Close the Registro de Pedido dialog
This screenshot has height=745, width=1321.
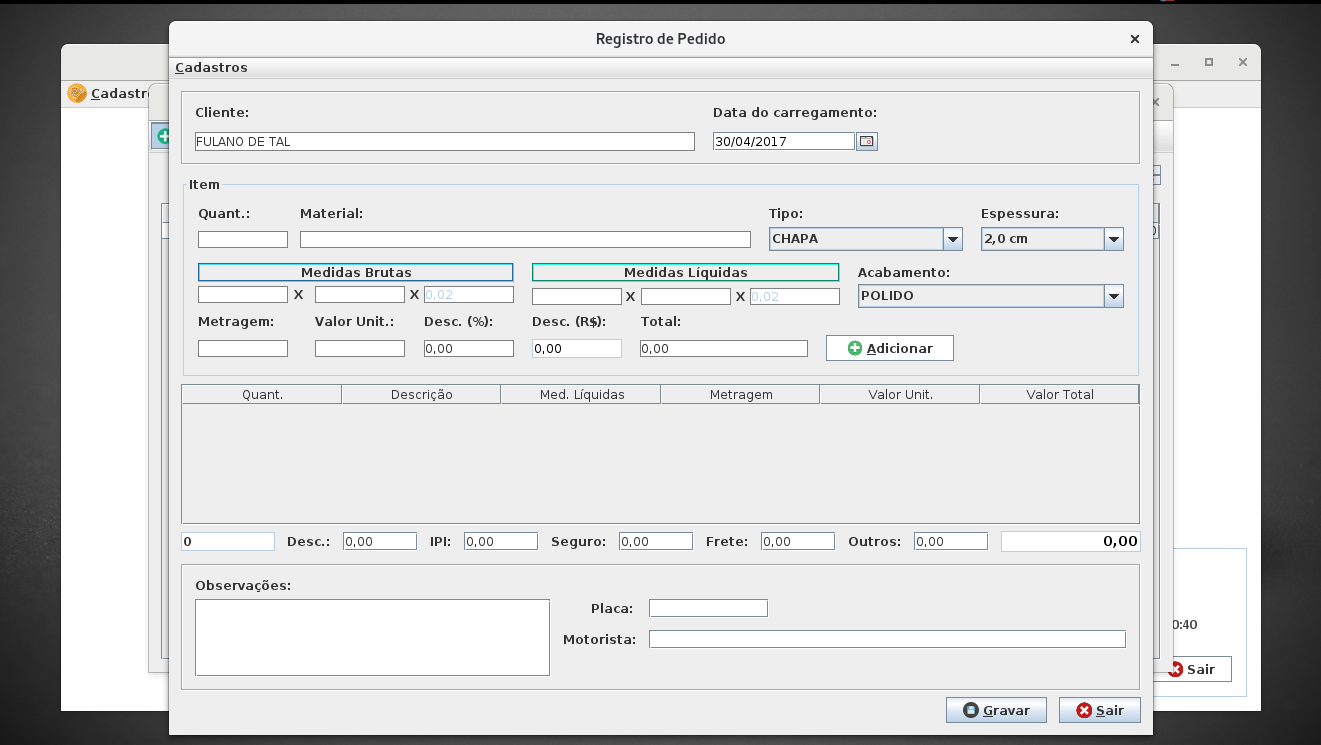(1134, 39)
